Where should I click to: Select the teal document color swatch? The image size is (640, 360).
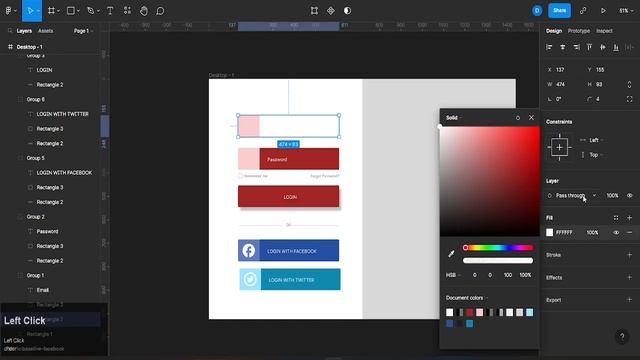coord(469,324)
